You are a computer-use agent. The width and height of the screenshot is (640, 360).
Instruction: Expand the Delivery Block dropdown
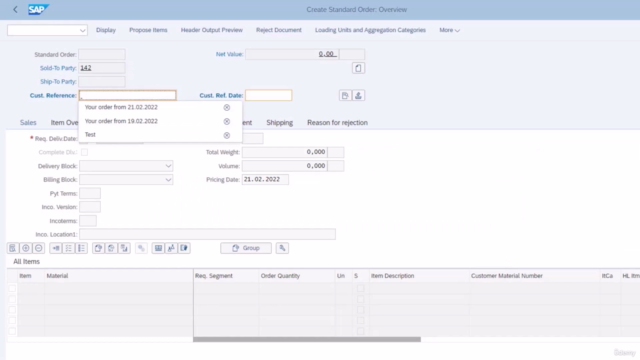coord(168,166)
